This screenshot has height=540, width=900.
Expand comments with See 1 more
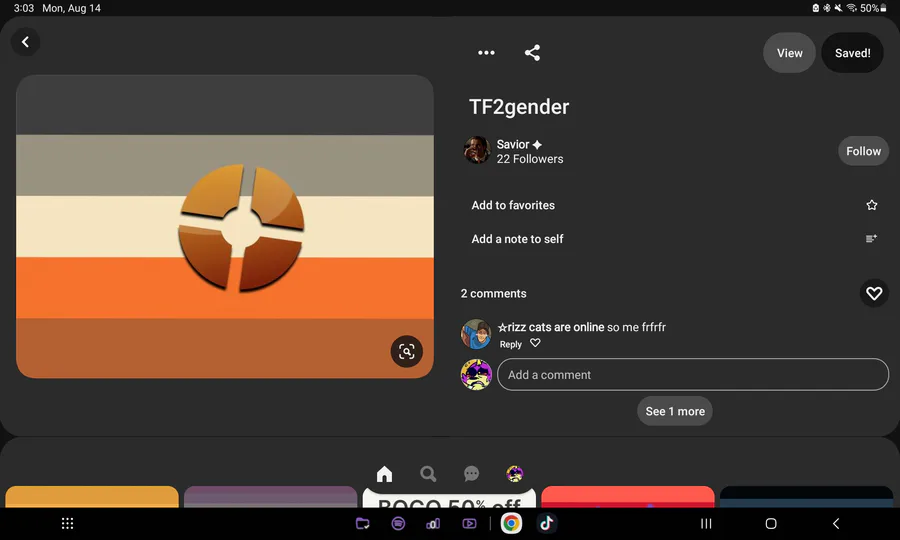click(x=674, y=411)
